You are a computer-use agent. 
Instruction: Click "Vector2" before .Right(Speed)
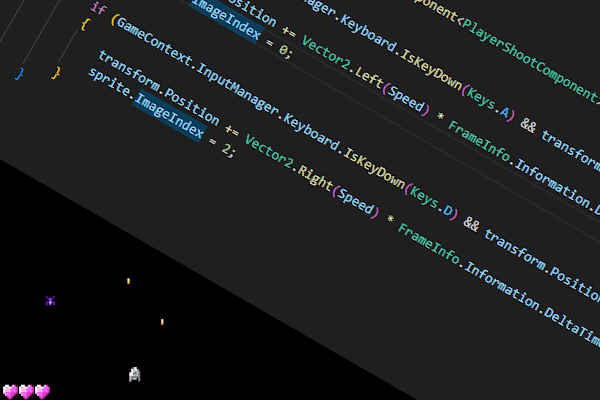(269, 152)
